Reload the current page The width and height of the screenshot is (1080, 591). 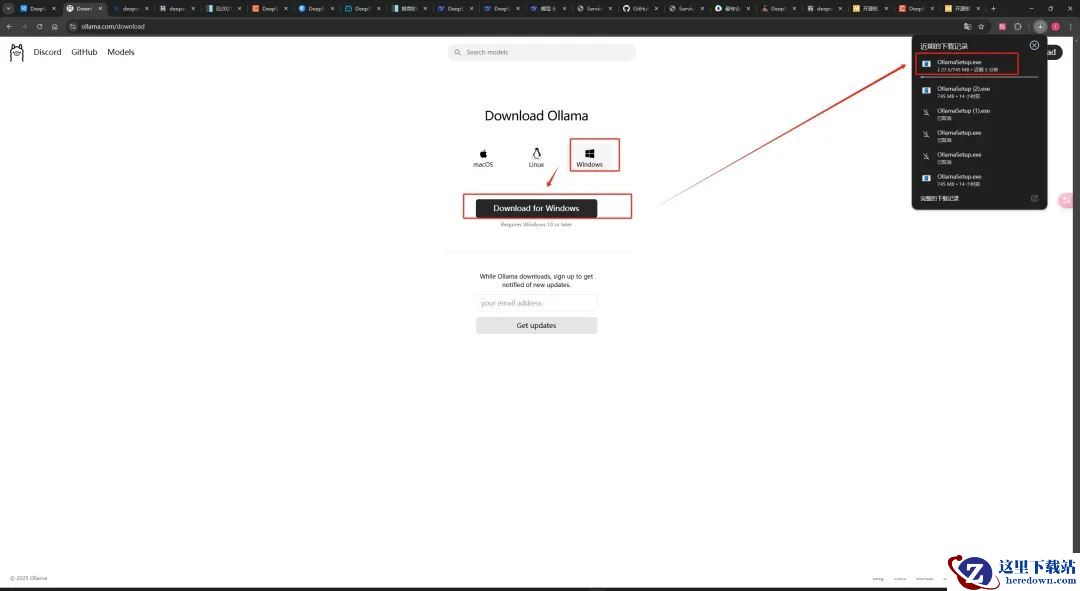[39, 26]
